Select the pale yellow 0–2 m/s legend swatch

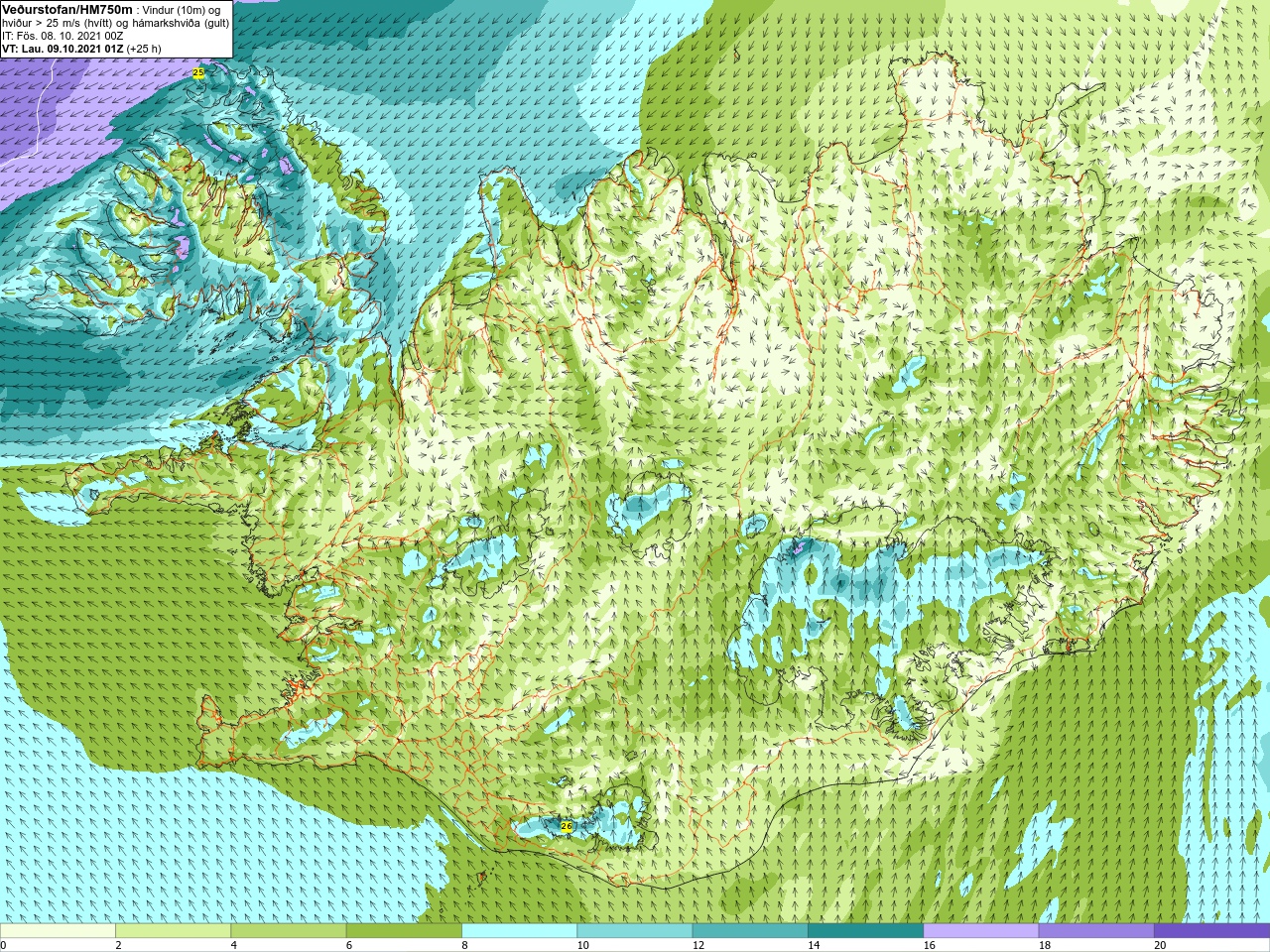[58, 931]
